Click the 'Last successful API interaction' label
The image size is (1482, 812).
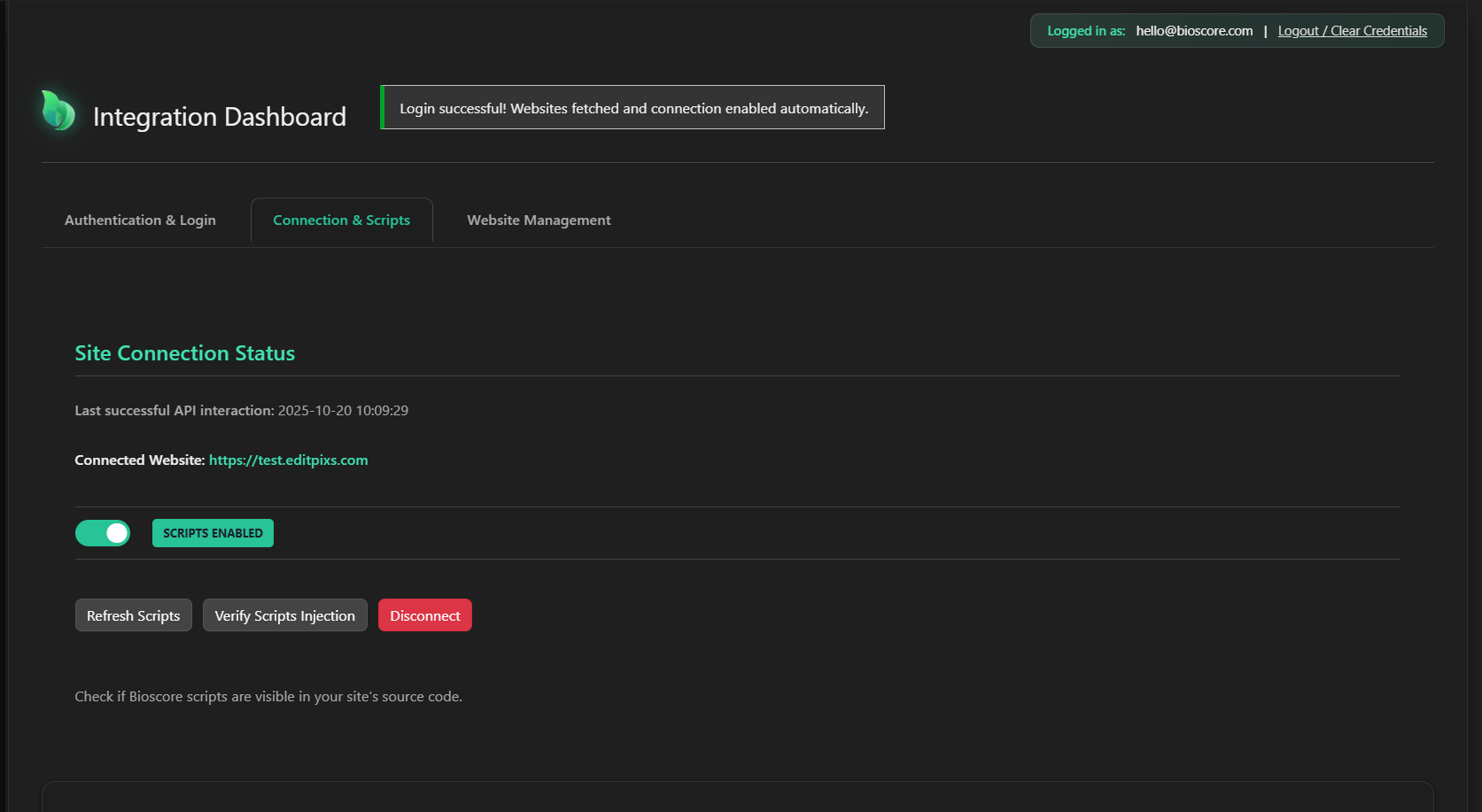click(174, 411)
